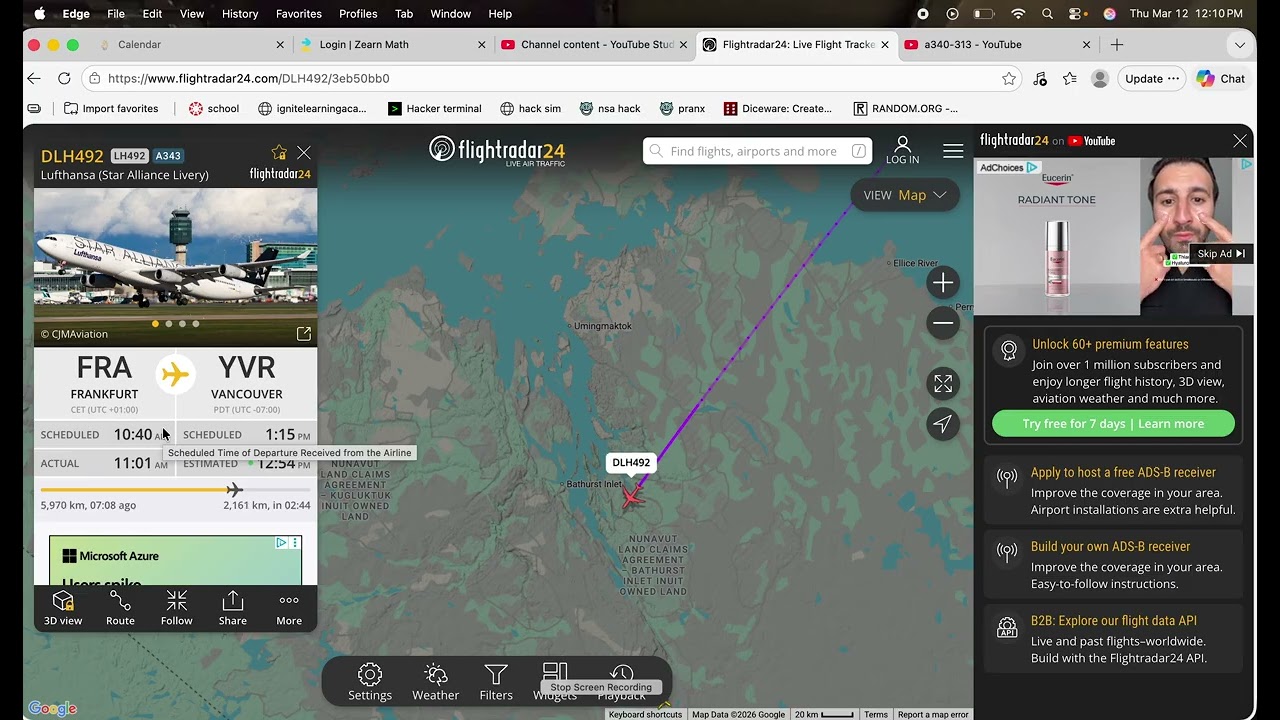The image size is (1280, 720).
Task: Open Copilot Chat in Edge
Action: (1220, 78)
